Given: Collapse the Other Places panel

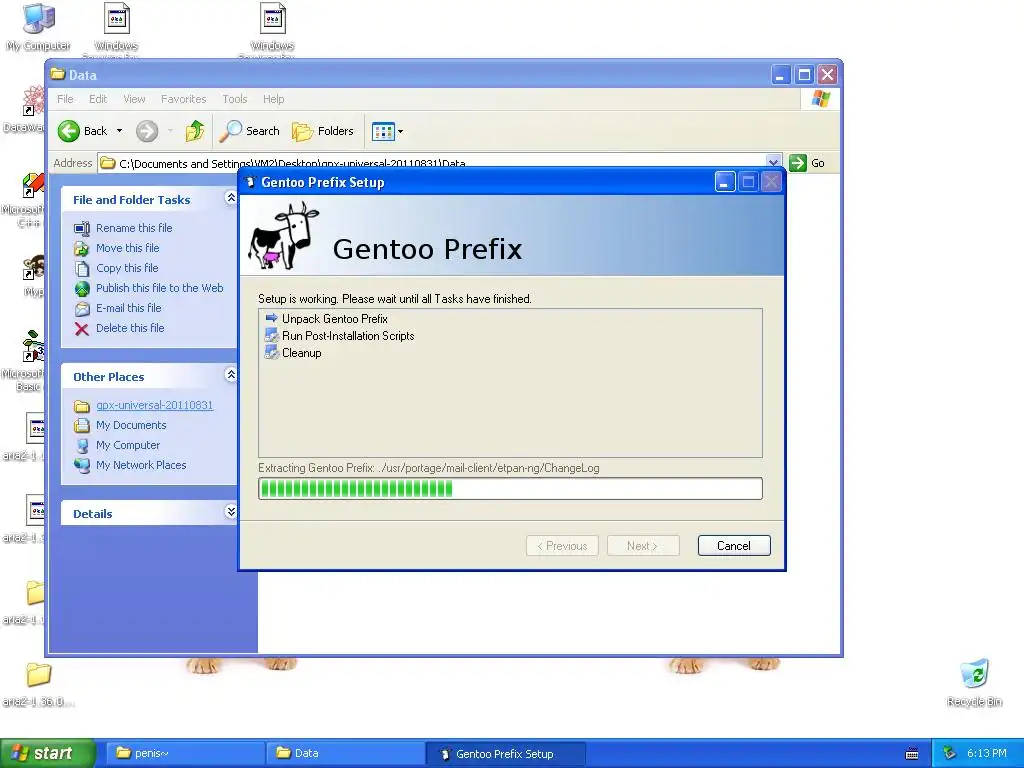Looking at the screenshot, I should [231, 374].
